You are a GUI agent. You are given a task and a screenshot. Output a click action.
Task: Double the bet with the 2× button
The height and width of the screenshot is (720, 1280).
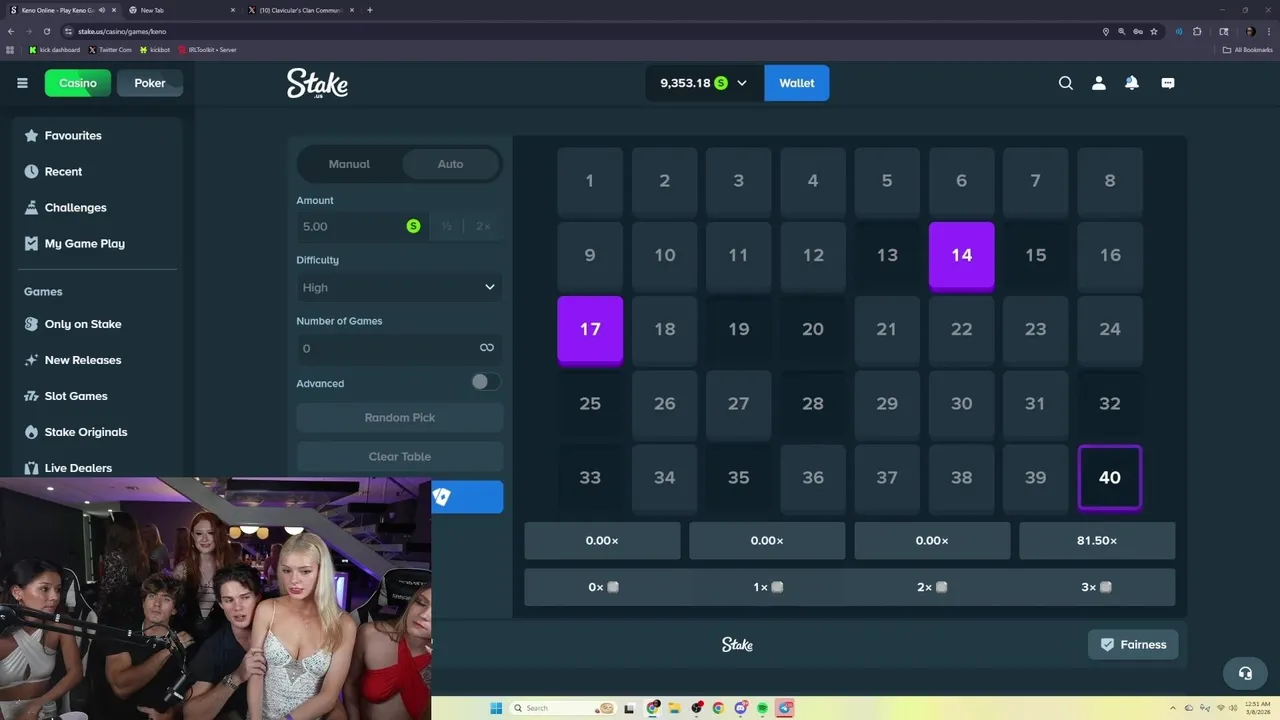[484, 226]
